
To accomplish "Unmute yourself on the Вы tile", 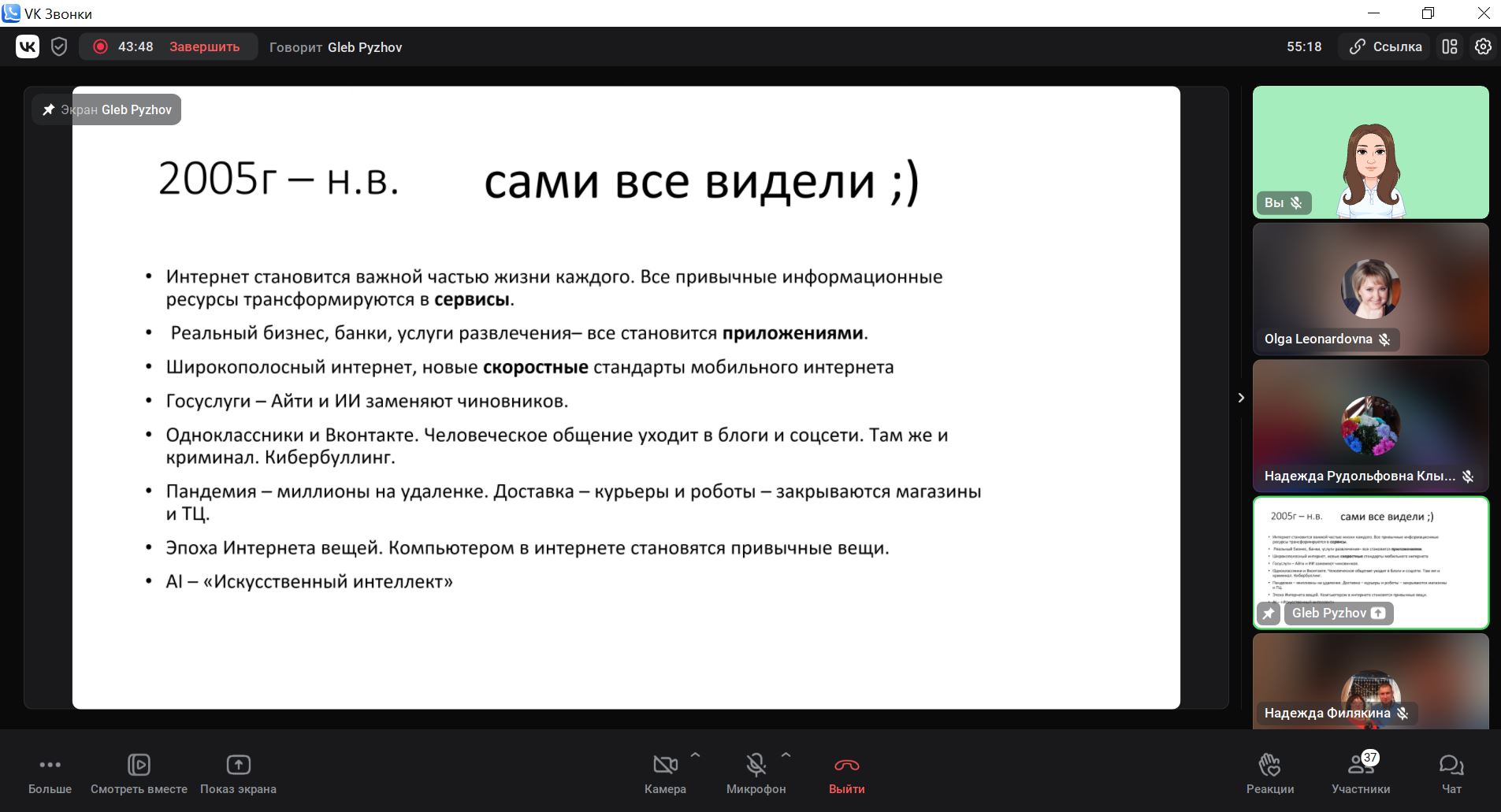I will (x=1295, y=202).
